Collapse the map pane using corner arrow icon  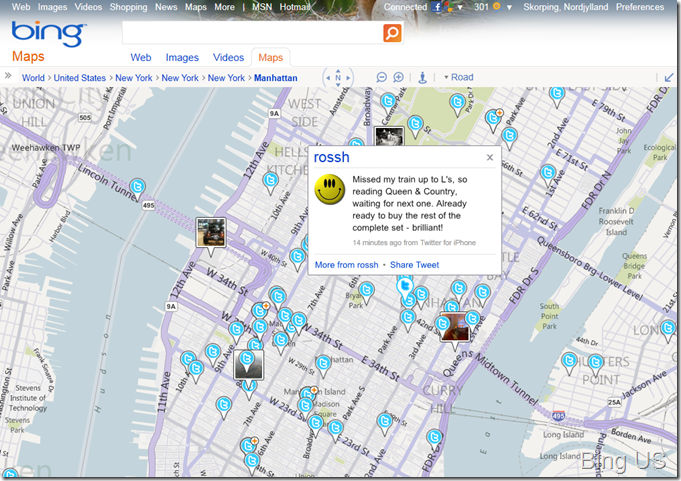tap(669, 77)
